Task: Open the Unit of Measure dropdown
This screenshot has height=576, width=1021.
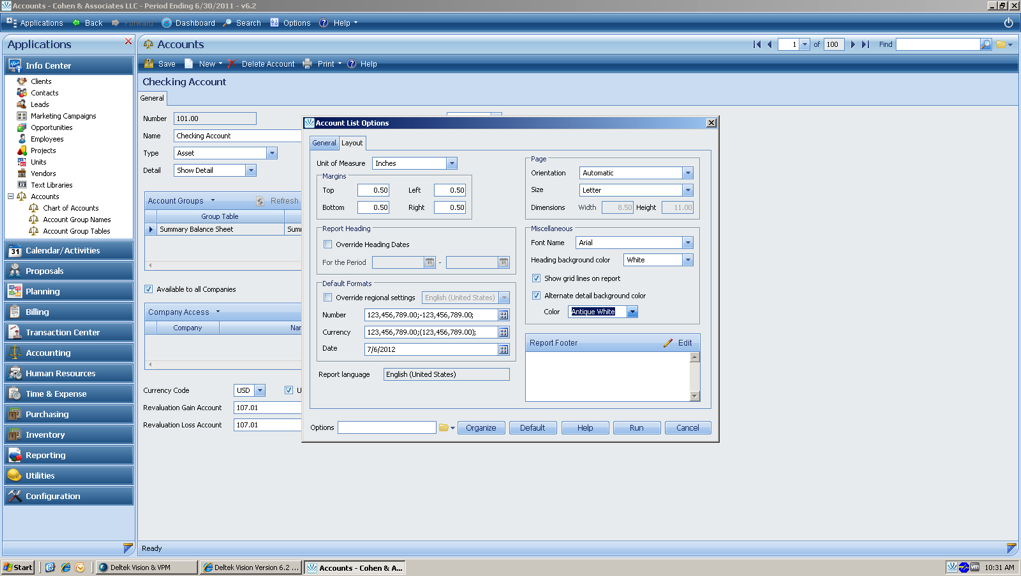Action: 451,163
